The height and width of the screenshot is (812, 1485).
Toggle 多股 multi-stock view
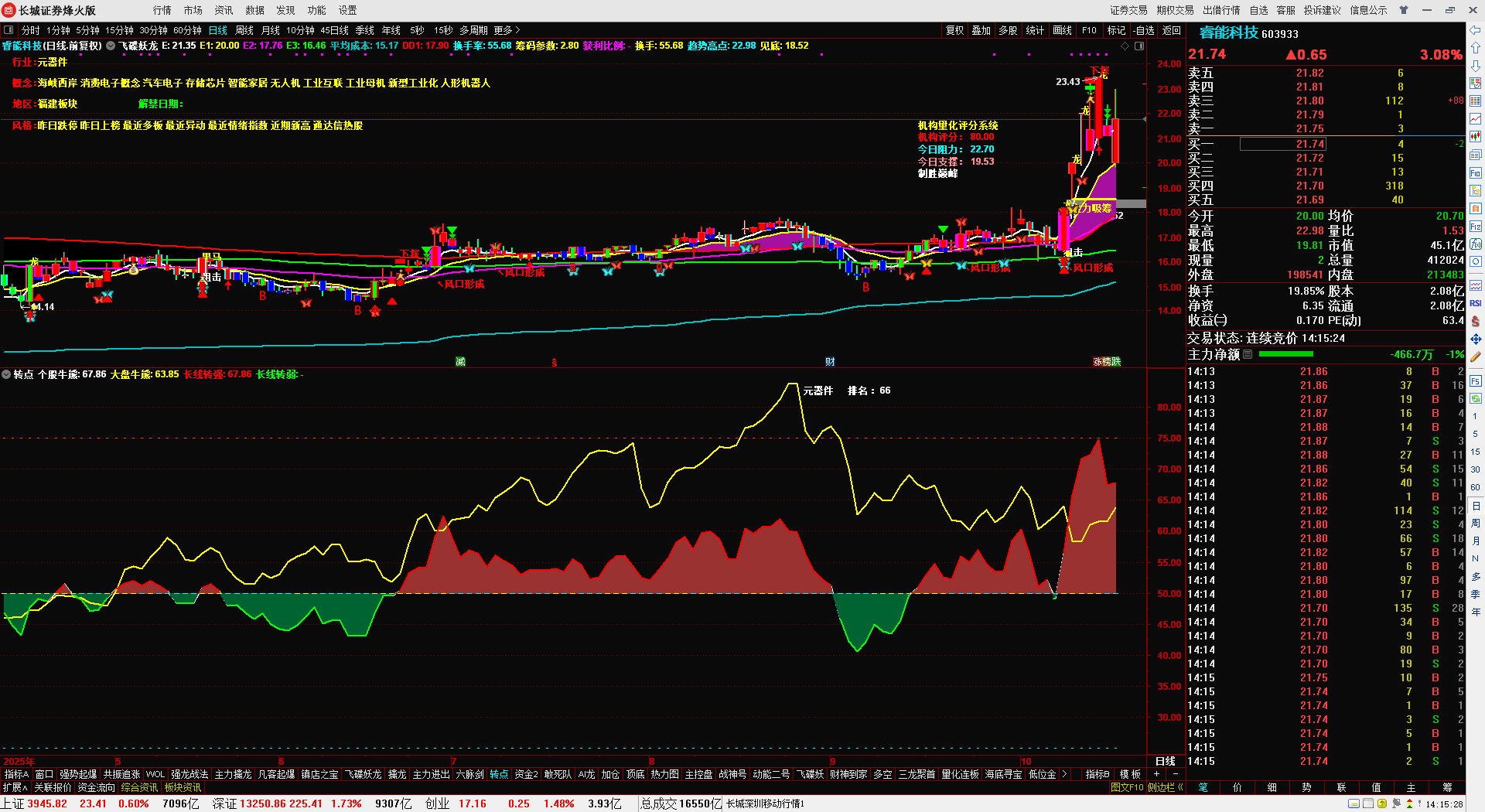1008,30
